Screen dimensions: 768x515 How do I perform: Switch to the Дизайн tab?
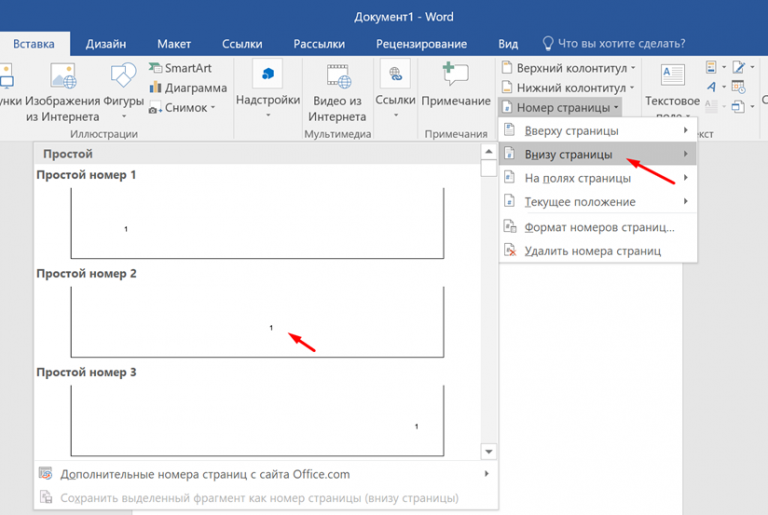[x=105, y=44]
